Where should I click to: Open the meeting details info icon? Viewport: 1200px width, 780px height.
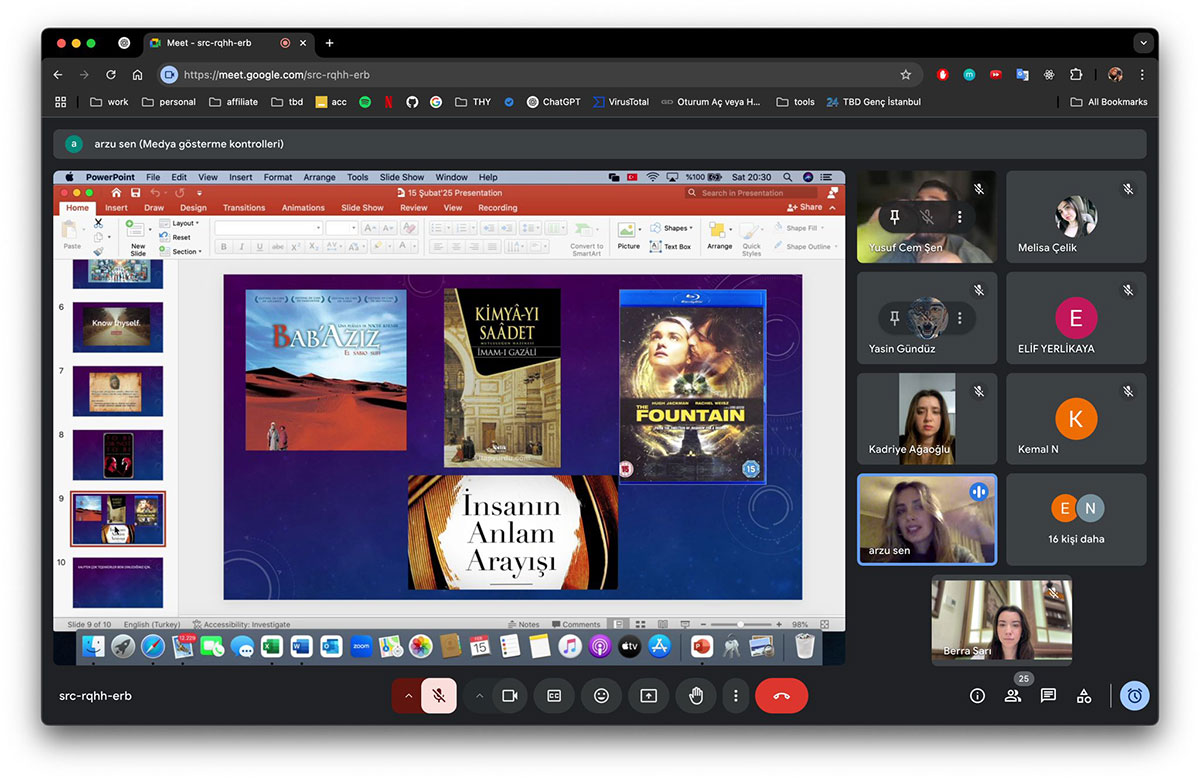(977, 696)
